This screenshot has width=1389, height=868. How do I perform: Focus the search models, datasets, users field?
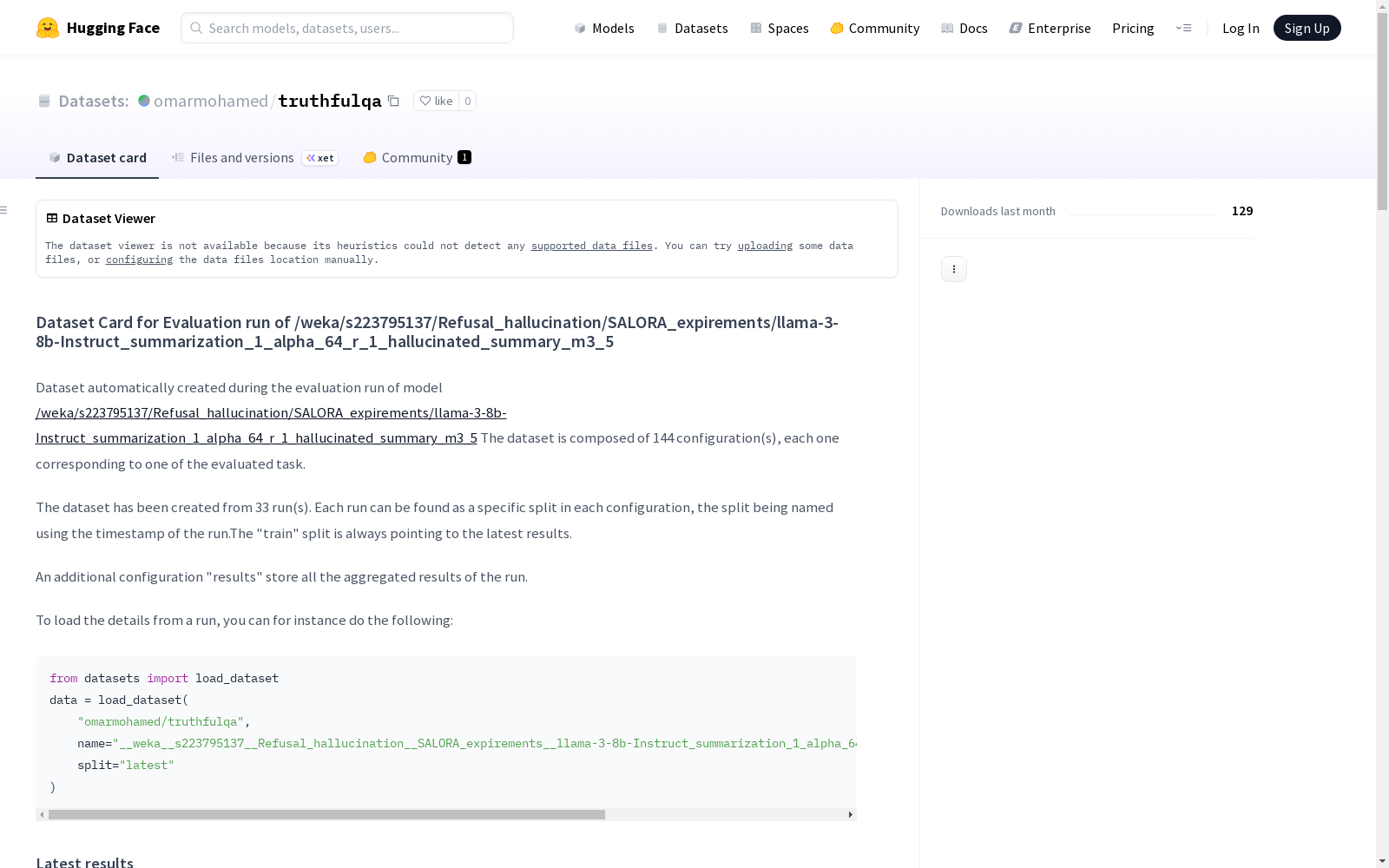[x=347, y=28]
